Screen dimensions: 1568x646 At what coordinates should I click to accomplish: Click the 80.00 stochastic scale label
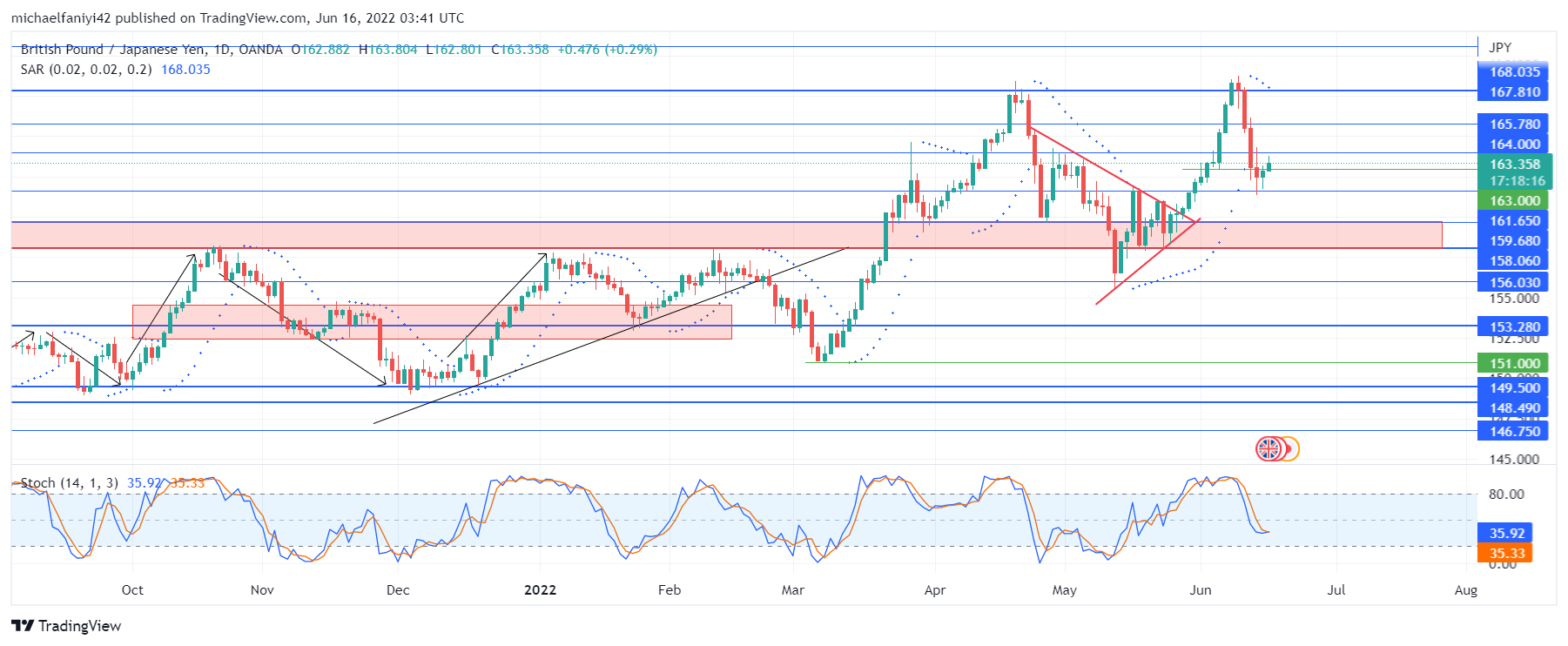click(1506, 495)
